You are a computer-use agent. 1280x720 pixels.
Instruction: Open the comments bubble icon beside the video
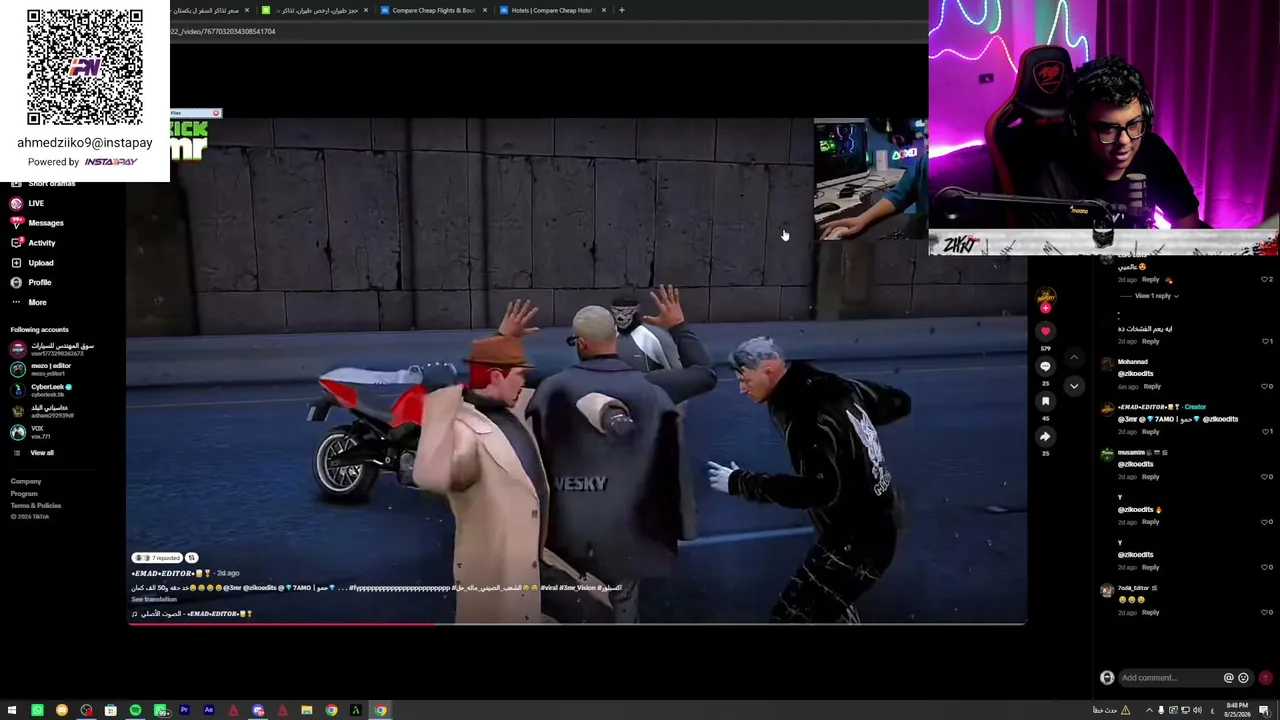click(x=1045, y=366)
